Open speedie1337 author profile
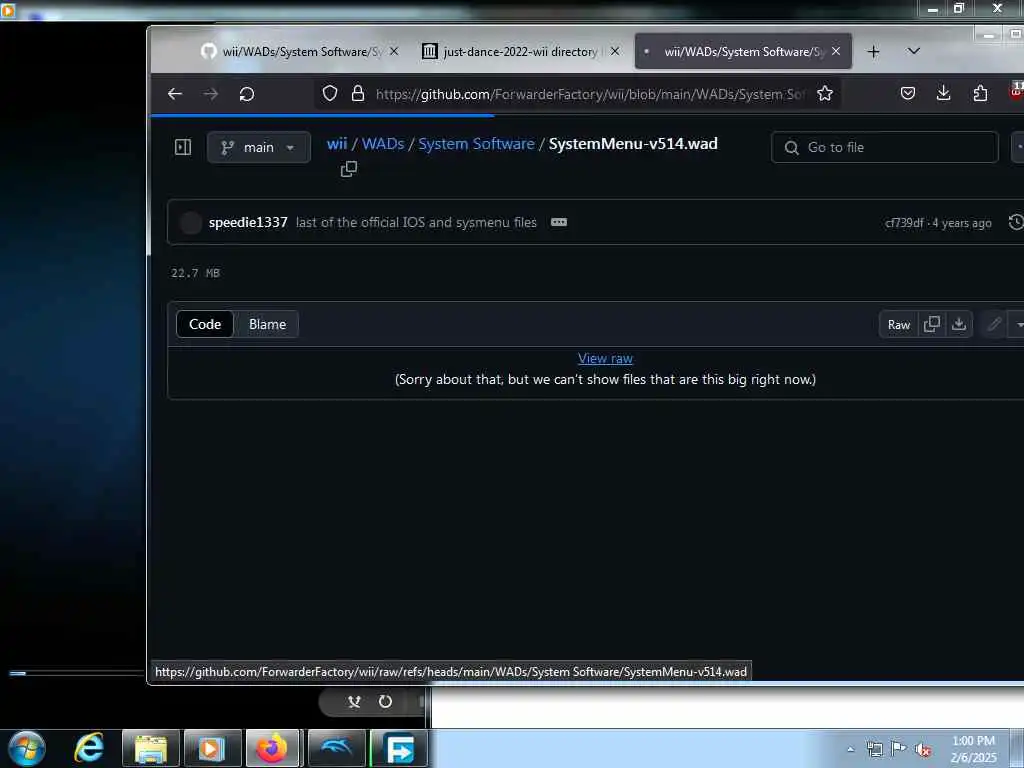 [x=248, y=222]
